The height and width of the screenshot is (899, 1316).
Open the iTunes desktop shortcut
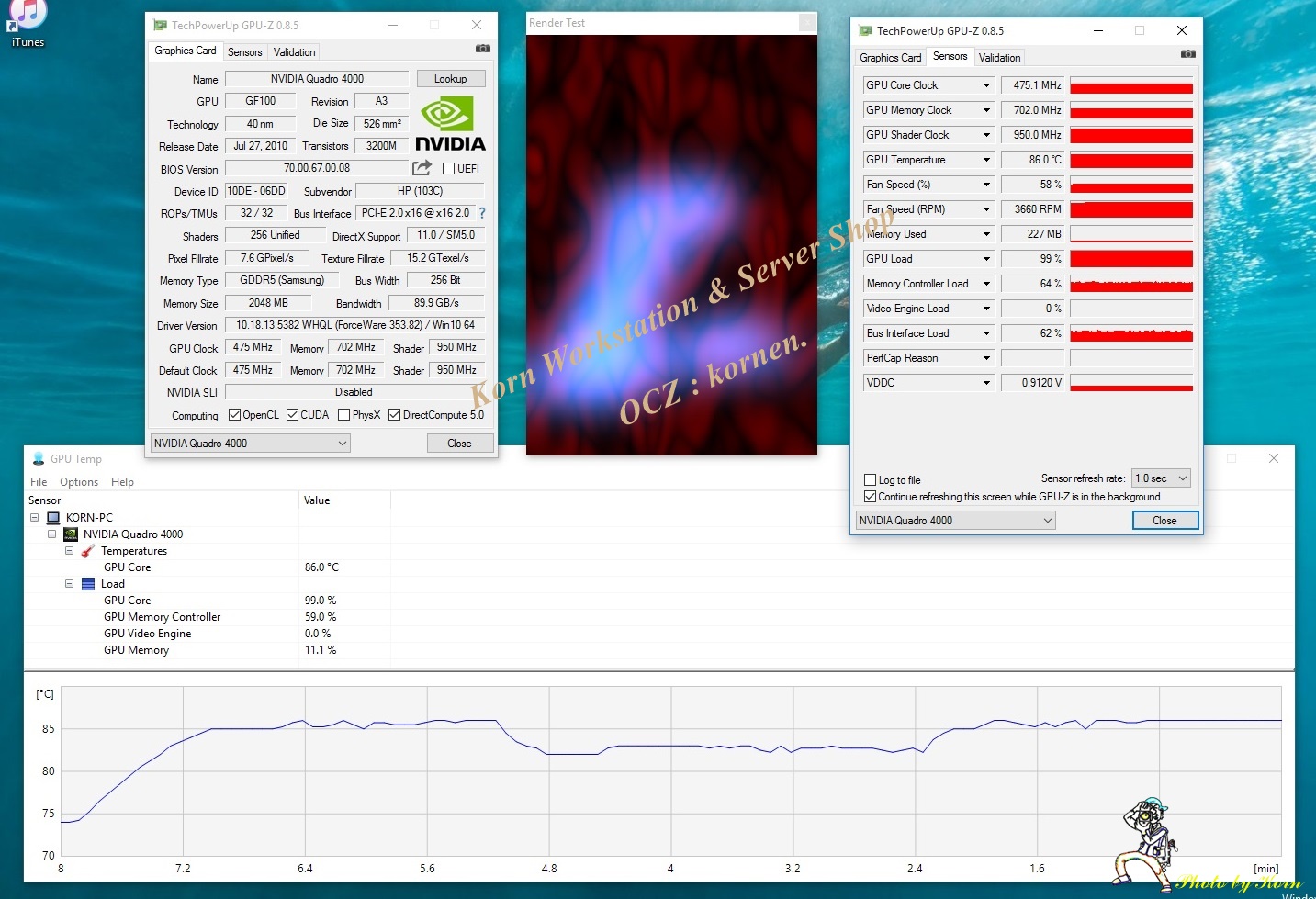28,24
